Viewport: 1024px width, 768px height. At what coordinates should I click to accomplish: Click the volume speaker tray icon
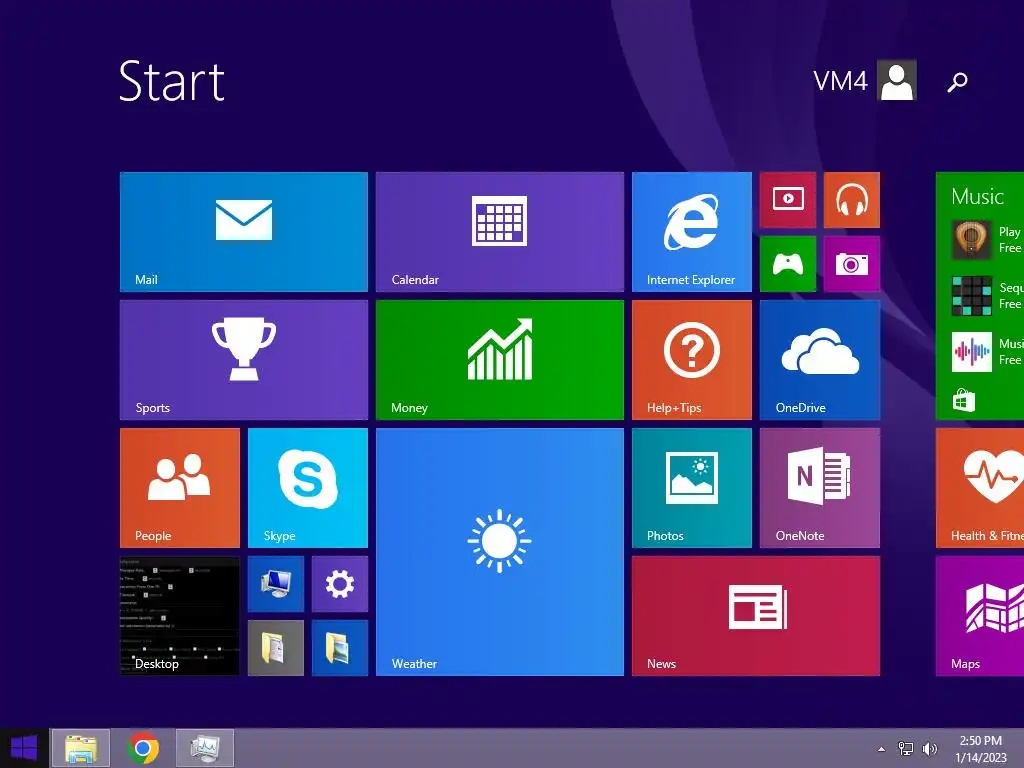[929, 748]
